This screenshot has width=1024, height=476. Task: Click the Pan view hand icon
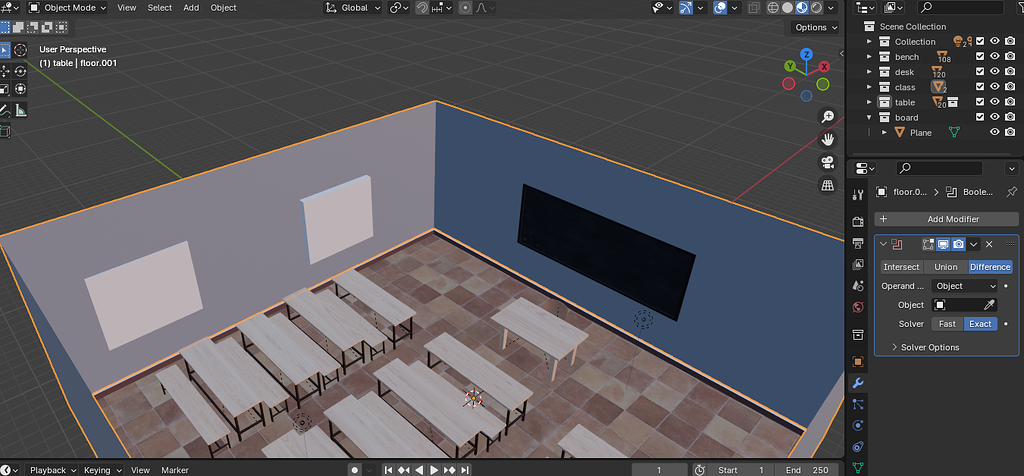pyautogui.click(x=827, y=139)
